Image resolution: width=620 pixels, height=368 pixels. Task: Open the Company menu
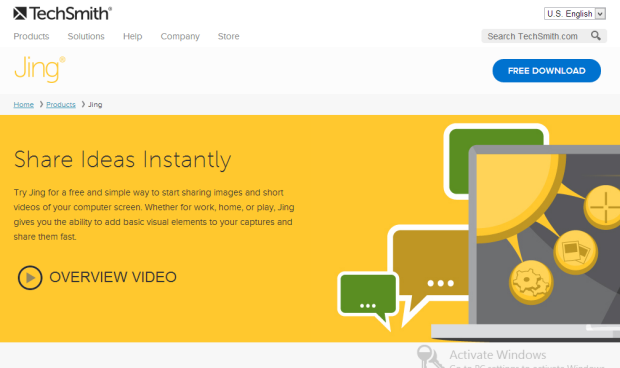pos(180,36)
